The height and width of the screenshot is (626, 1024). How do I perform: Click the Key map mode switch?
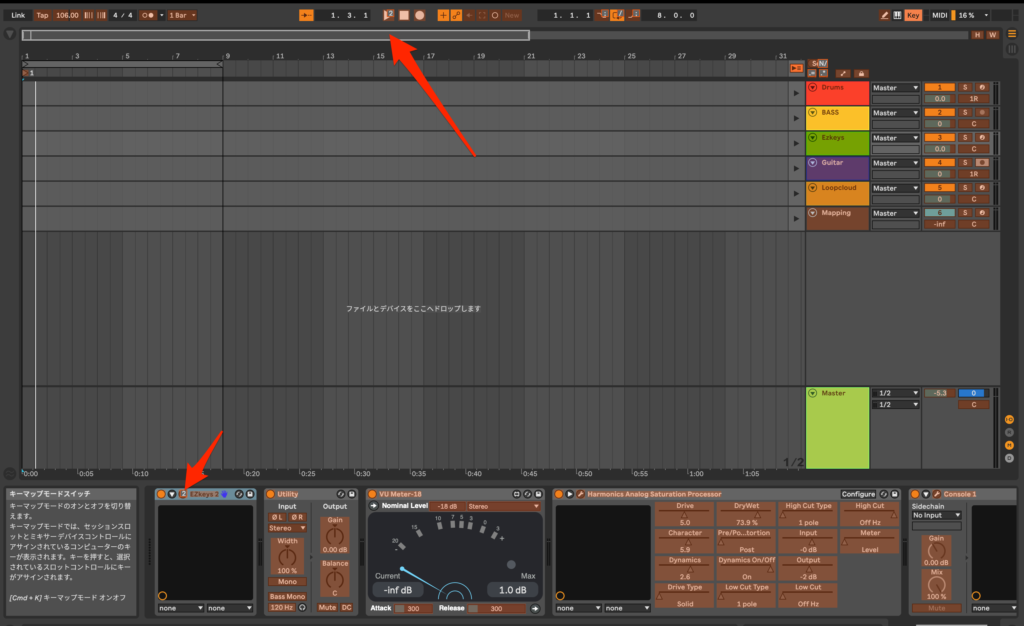(913, 15)
